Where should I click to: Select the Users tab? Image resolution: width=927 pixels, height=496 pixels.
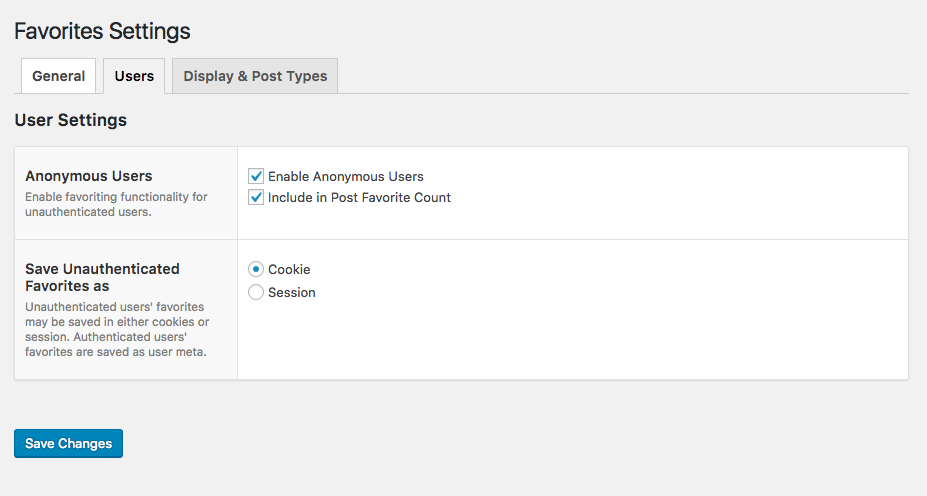point(134,76)
